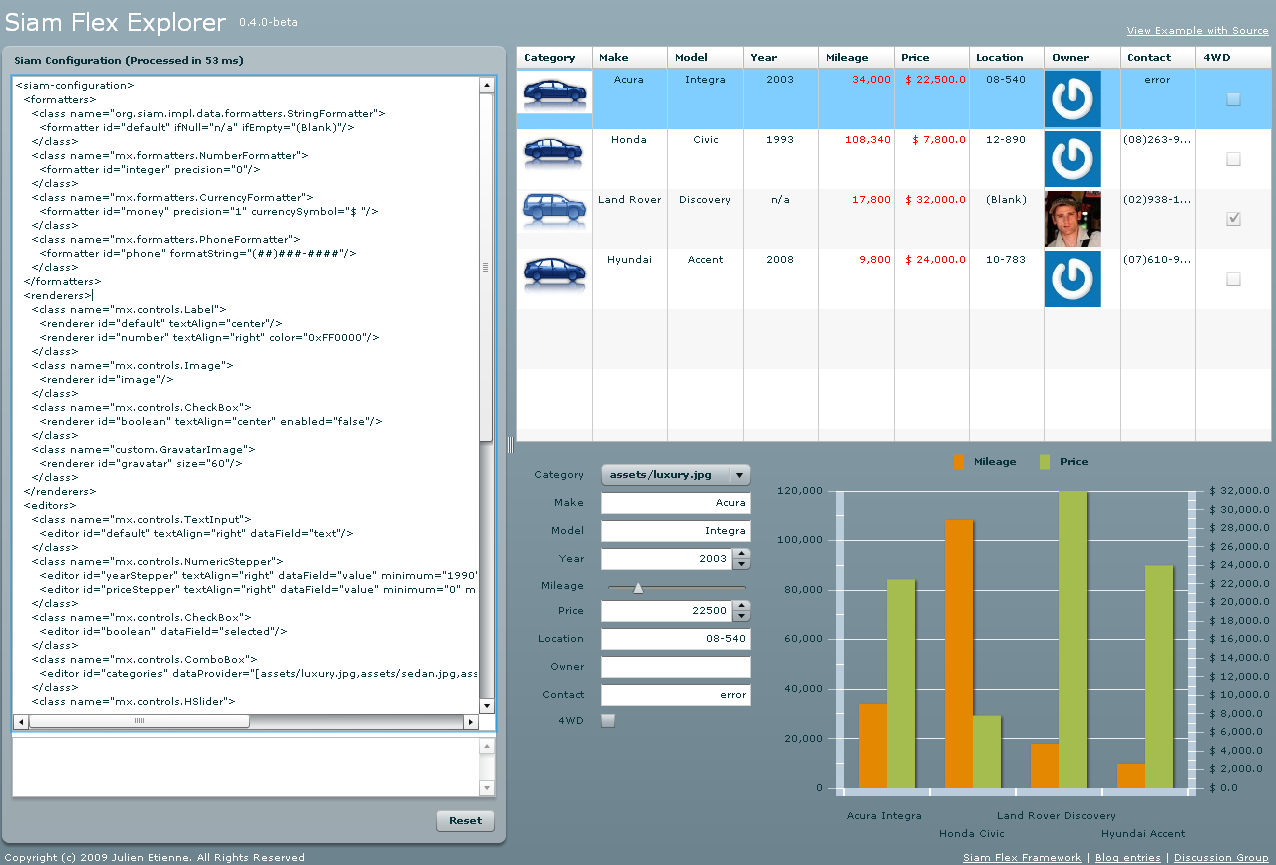
Task: Click the lower text area's scroll up arrow
Action: pos(487,746)
